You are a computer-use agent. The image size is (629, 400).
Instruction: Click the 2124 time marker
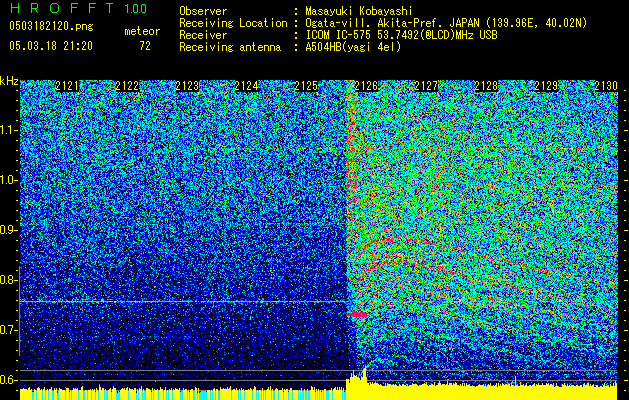click(x=246, y=86)
